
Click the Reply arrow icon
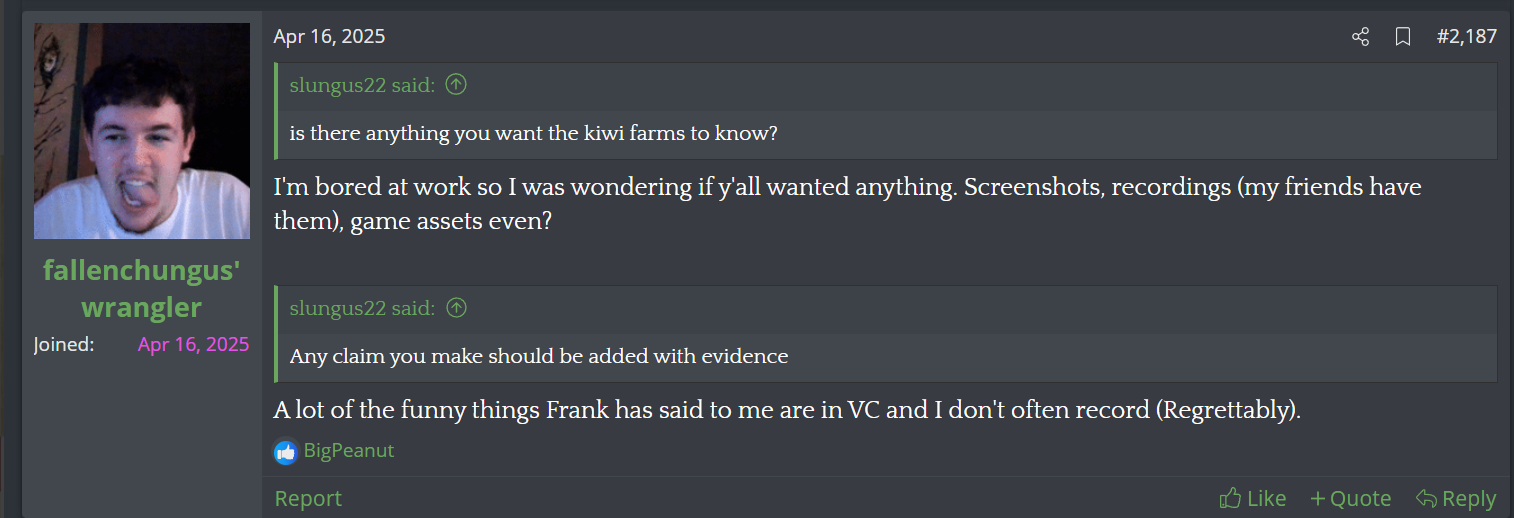pyautogui.click(x=1426, y=498)
